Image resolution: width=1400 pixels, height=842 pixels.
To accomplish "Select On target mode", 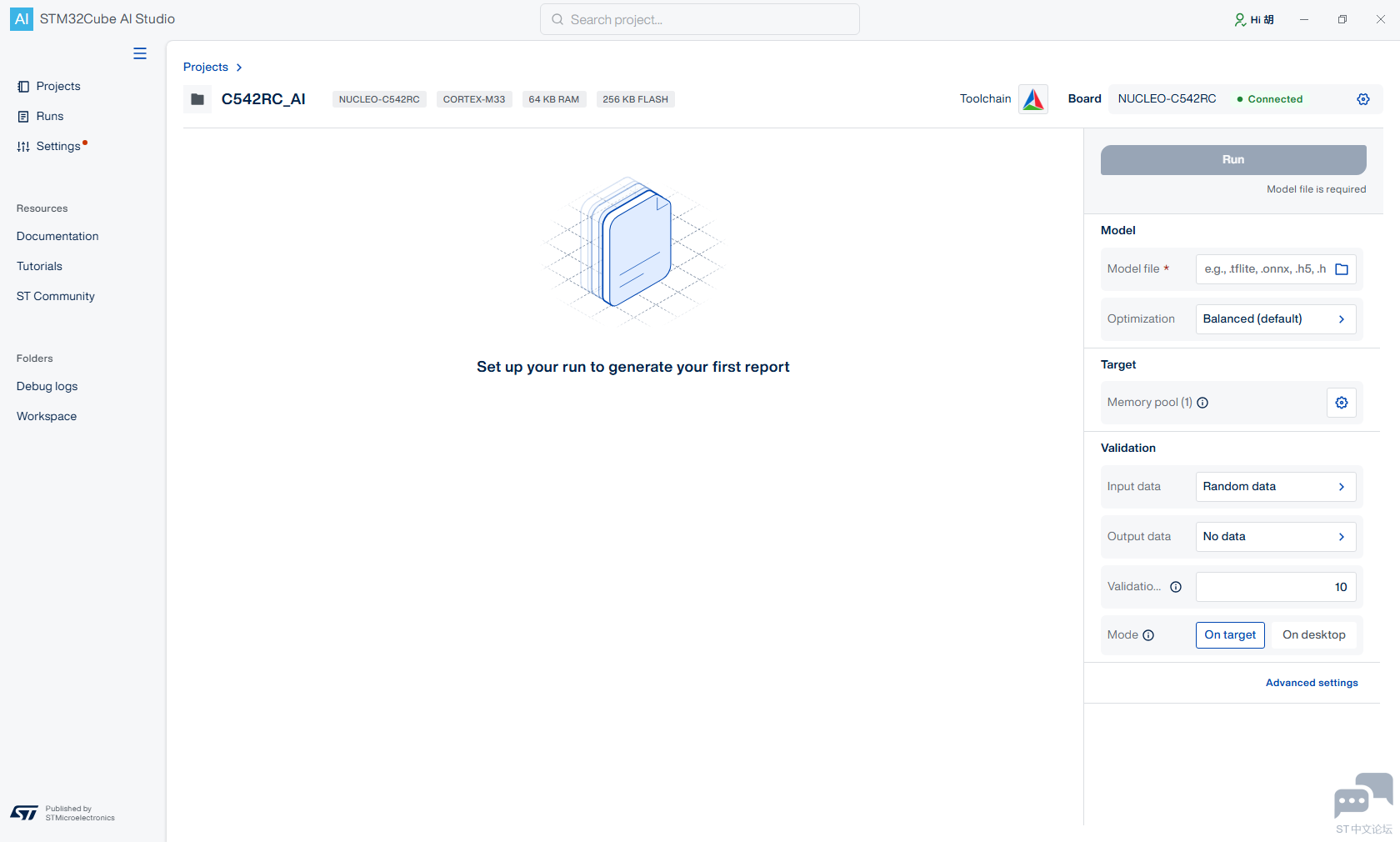I will (1230, 635).
